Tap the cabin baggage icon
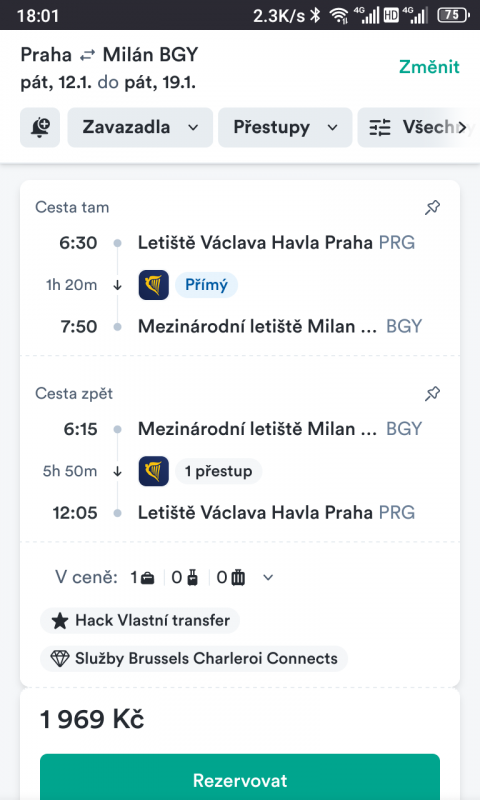This screenshot has width=480, height=800. 192,578
